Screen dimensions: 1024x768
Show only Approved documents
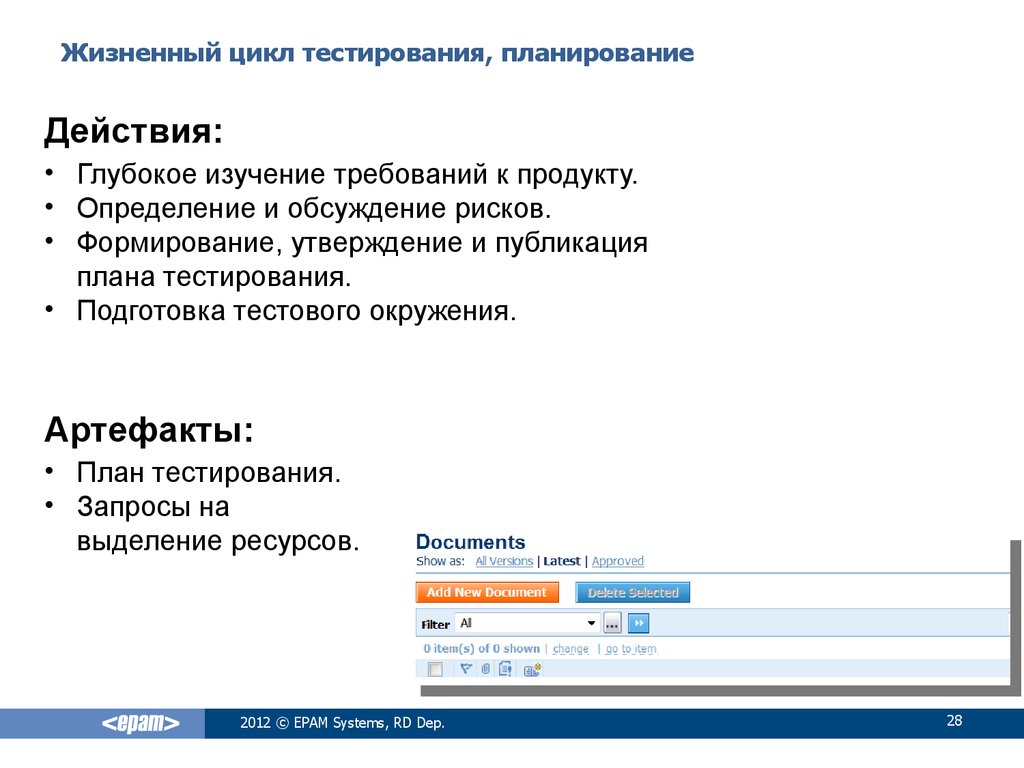pos(617,561)
